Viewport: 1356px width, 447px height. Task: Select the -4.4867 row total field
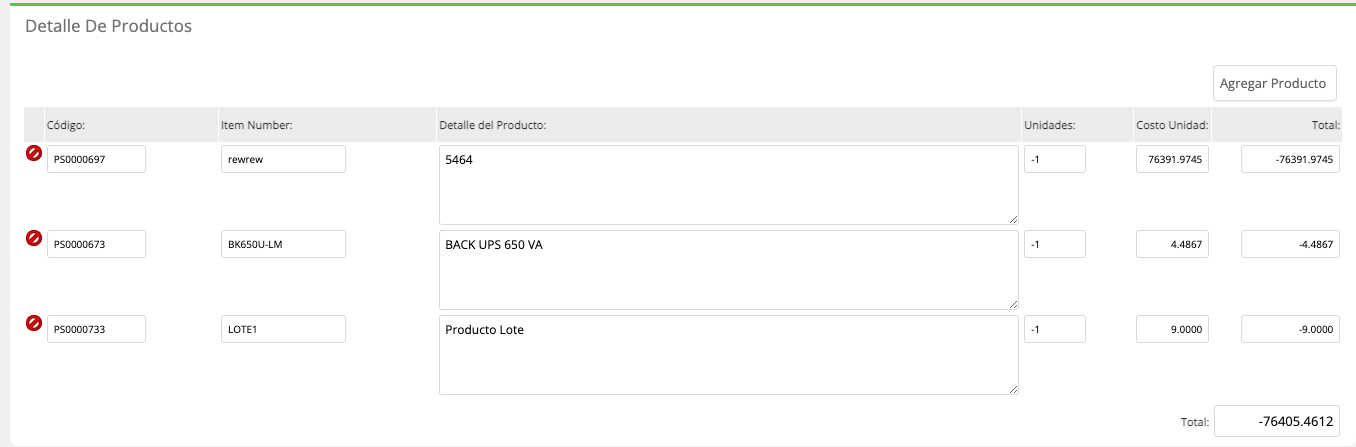click(1290, 244)
